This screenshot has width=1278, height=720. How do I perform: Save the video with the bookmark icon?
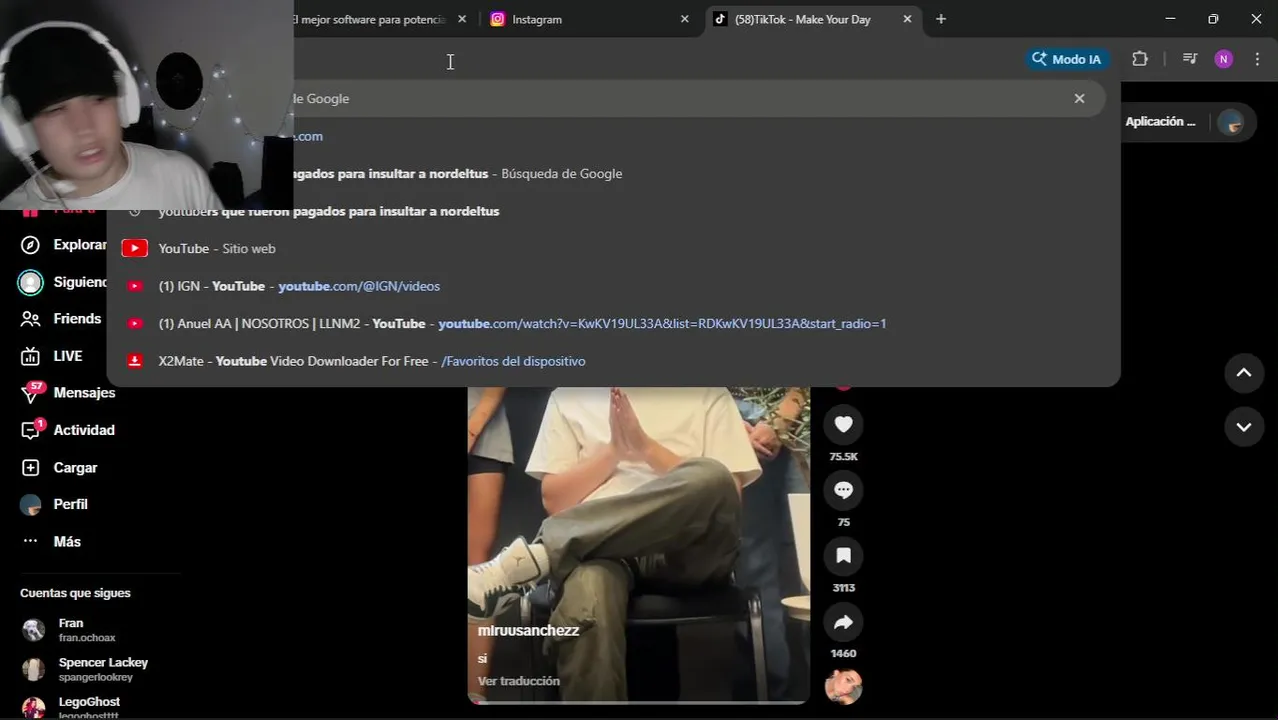point(843,556)
